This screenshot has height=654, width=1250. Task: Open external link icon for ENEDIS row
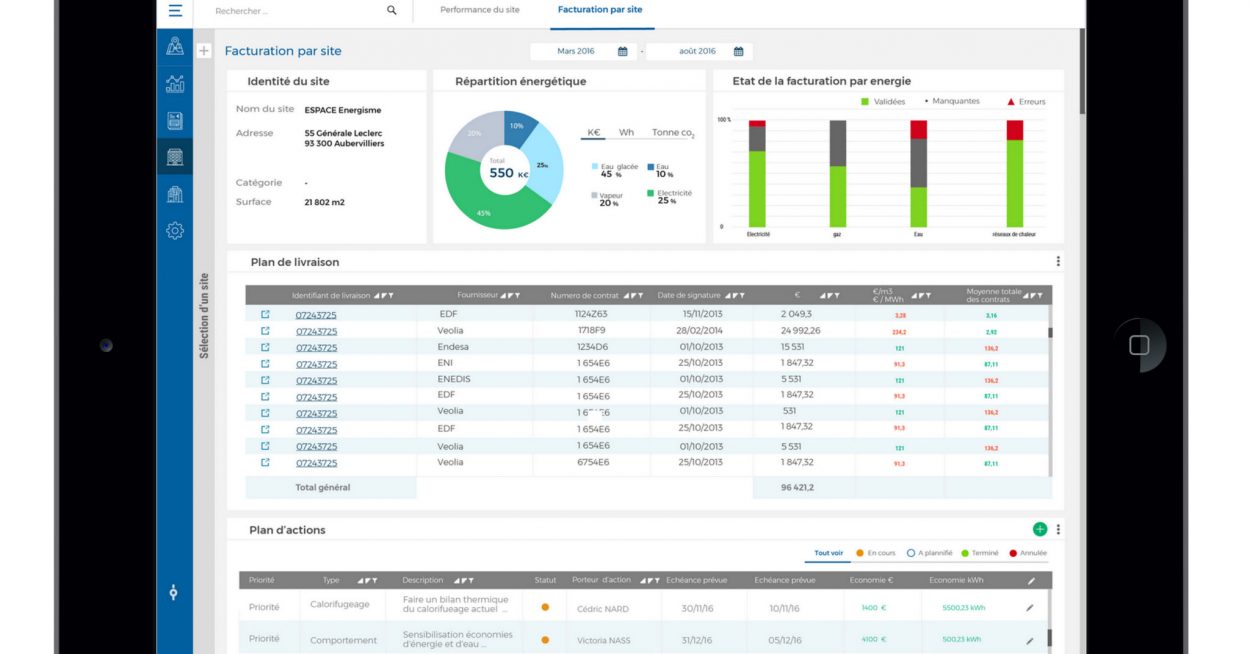tap(265, 380)
